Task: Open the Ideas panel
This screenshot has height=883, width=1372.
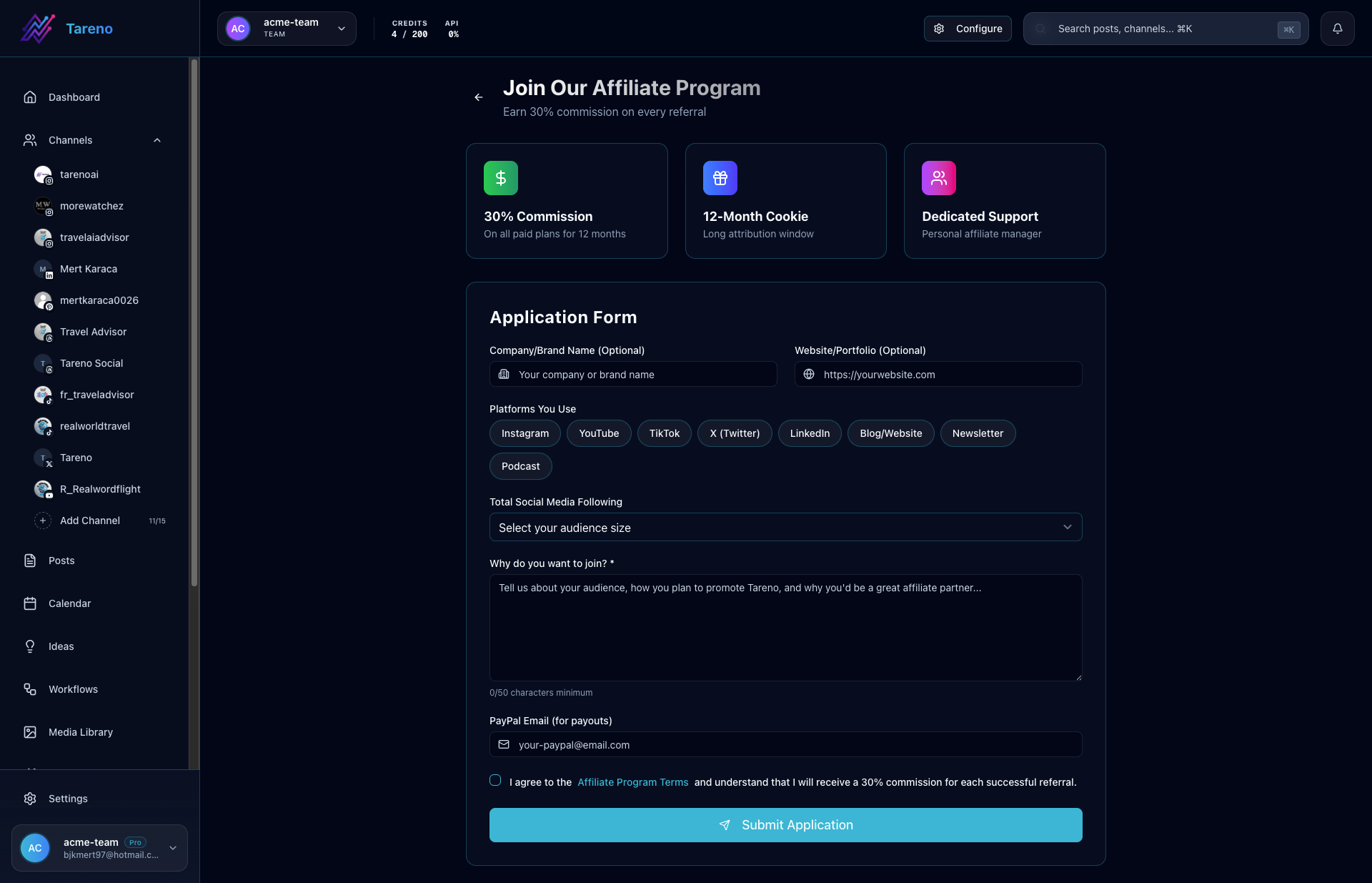Action: (61, 646)
